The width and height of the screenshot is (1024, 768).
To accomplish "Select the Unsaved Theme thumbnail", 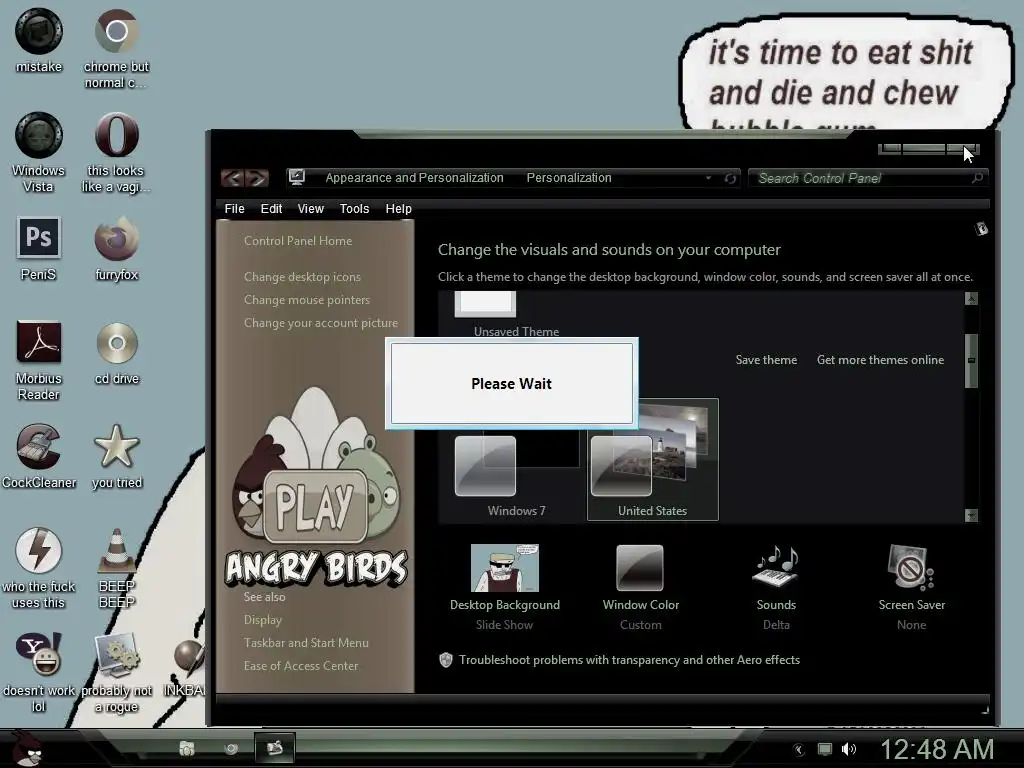I will pyautogui.click(x=485, y=304).
